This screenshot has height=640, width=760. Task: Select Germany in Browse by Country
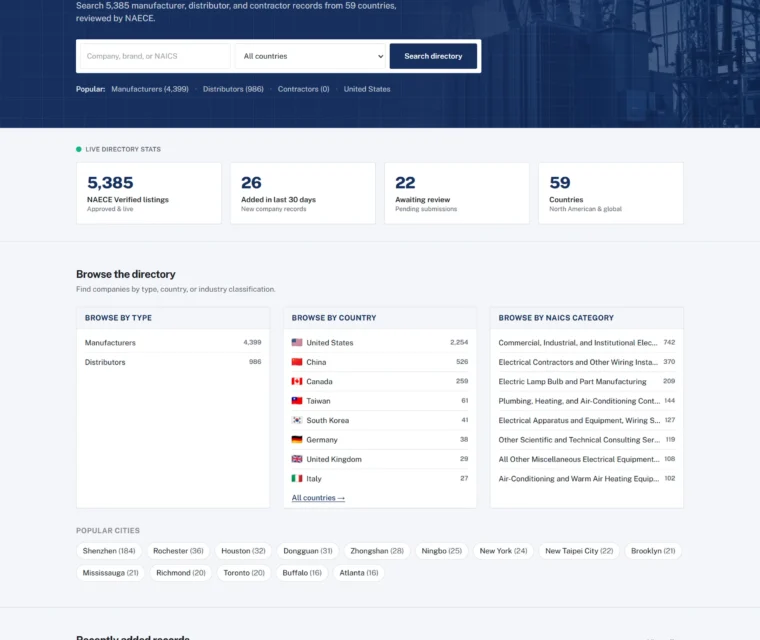(380, 439)
